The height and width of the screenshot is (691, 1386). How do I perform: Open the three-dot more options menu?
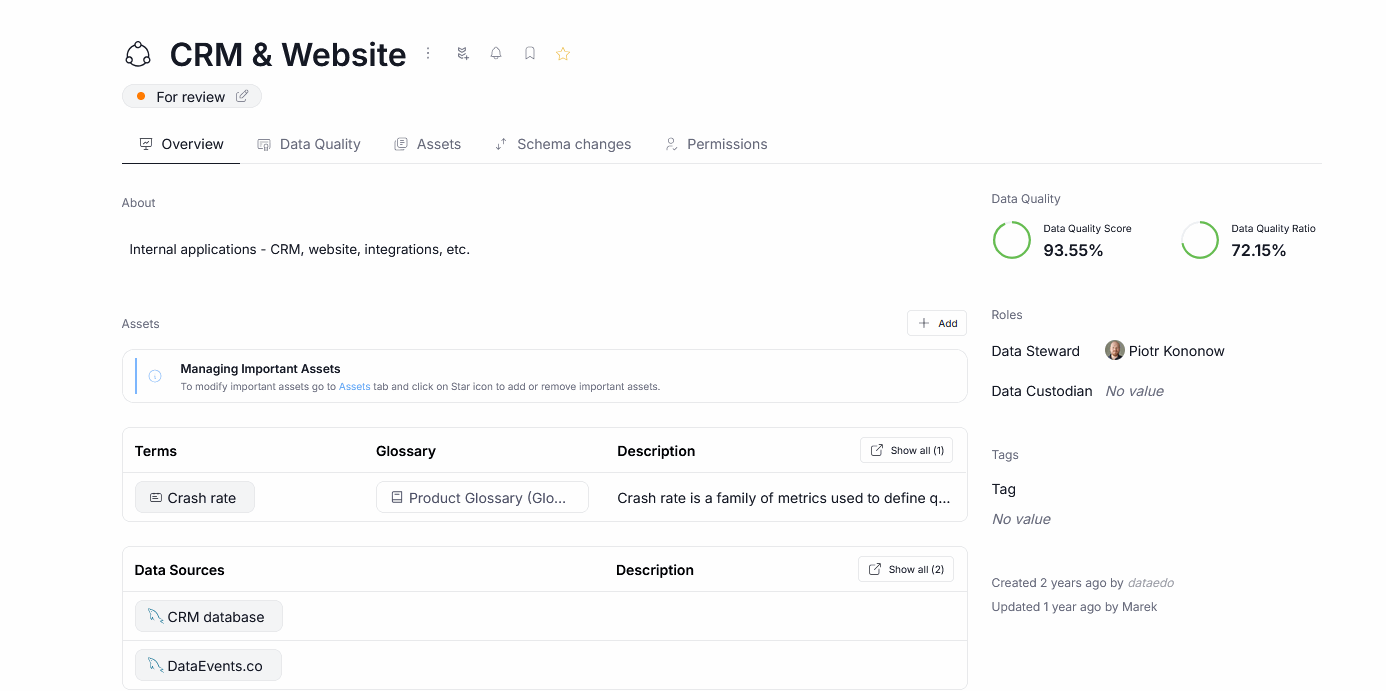pyautogui.click(x=428, y=53)
